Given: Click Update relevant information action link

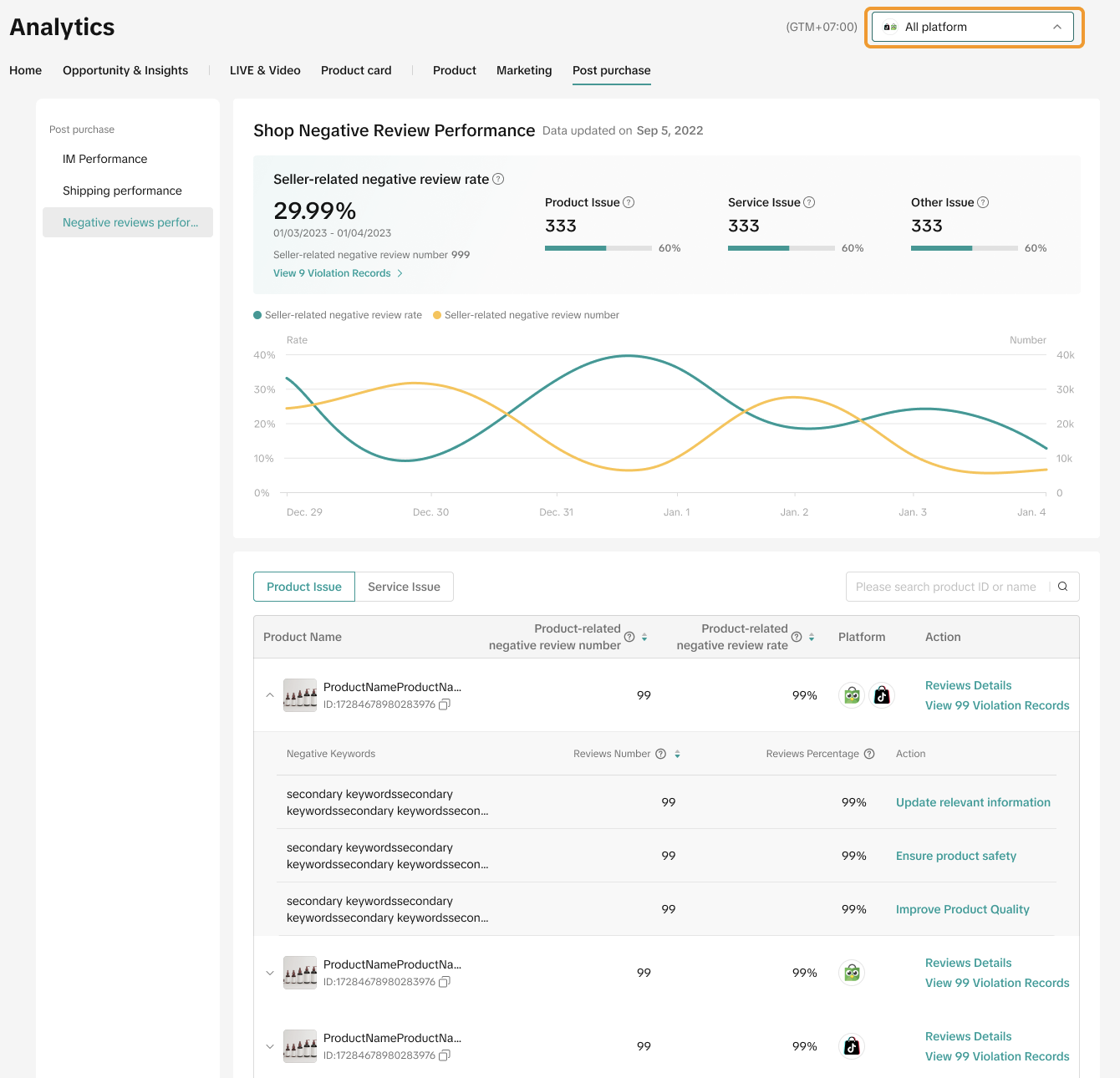Looking at the screenshot, I should click(973, 802).
